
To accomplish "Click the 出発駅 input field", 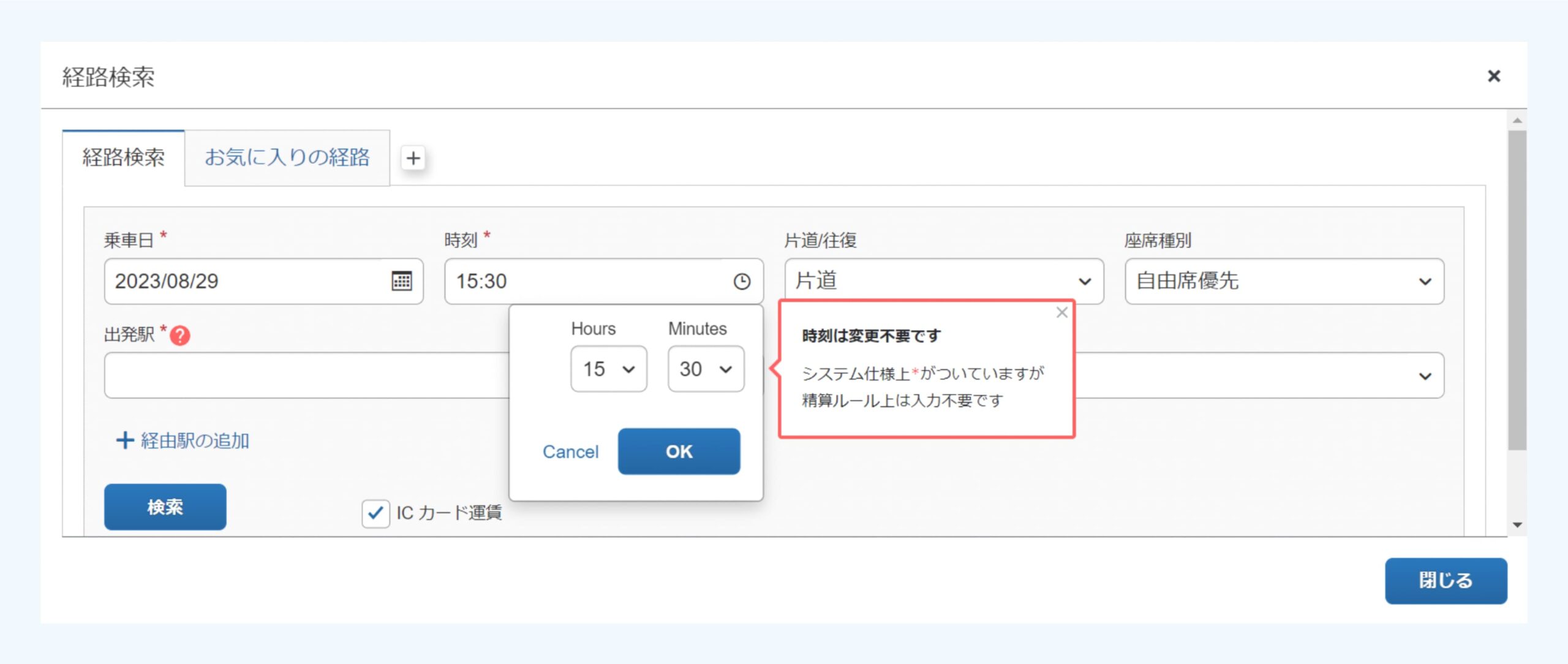I will pos(306,375).
